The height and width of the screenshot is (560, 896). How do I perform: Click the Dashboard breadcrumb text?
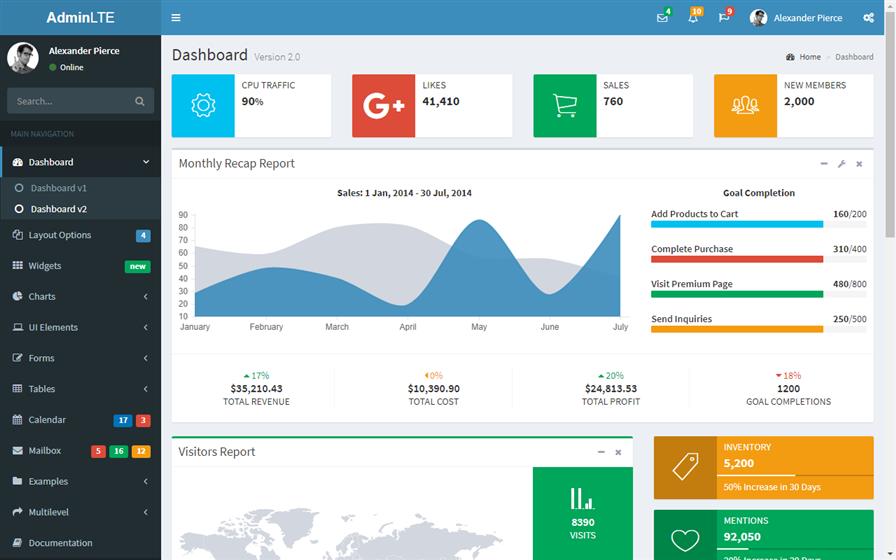tap(854, 57)
